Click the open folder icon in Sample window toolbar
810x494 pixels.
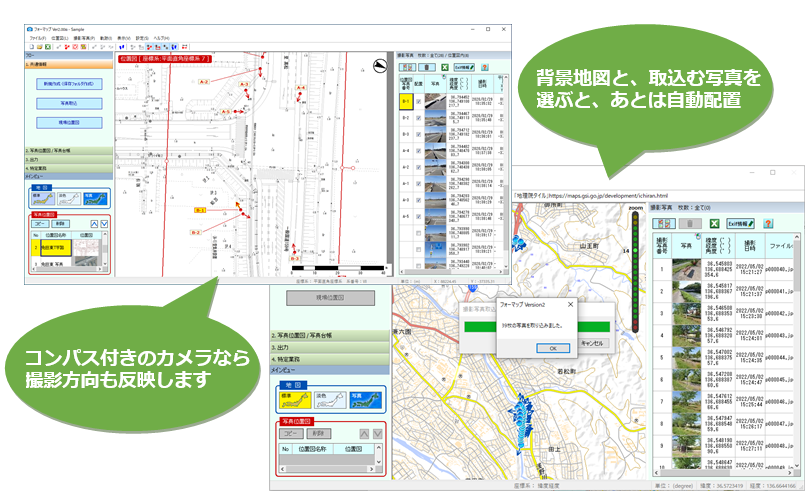coord(39,47)
